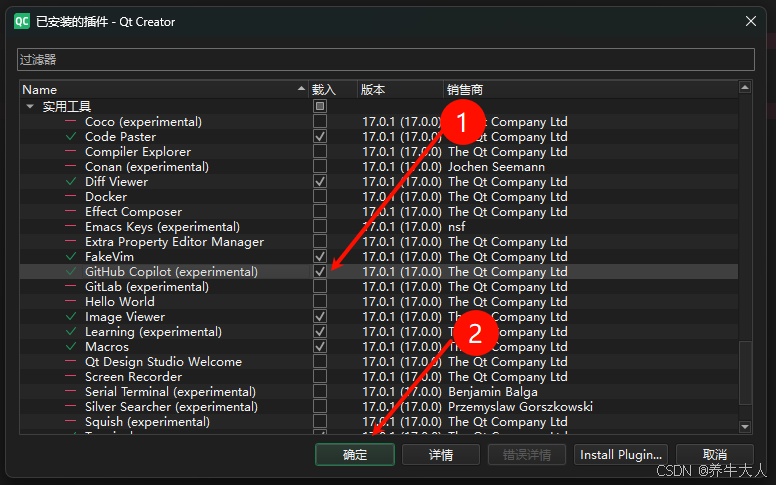This screenshot has height=485, width=776.
Task: Toggle the GitHub Copilot (experimental) checkbox
Action: pyautogui.click(x=320, y=272)
